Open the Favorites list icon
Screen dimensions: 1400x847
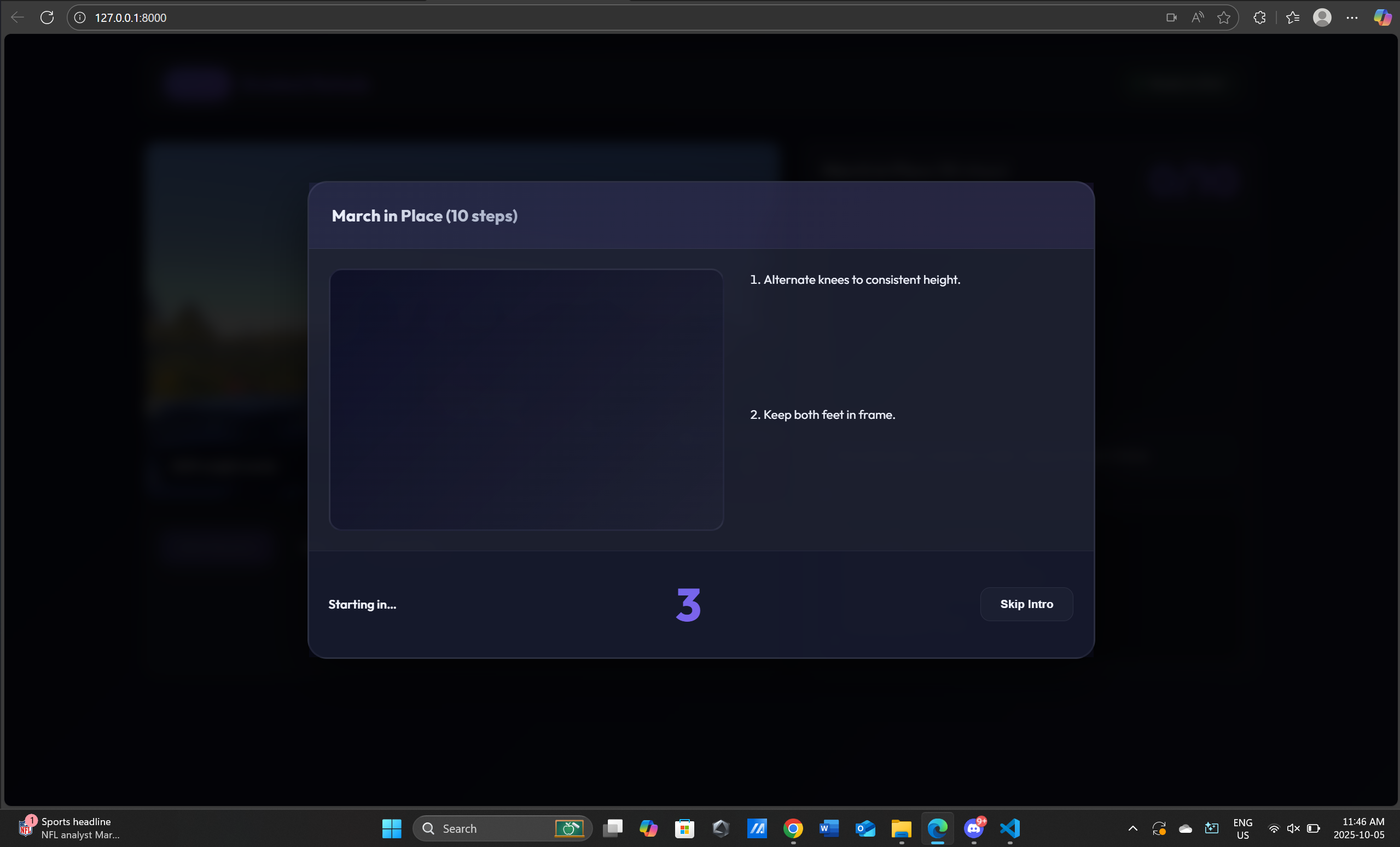1293,17
